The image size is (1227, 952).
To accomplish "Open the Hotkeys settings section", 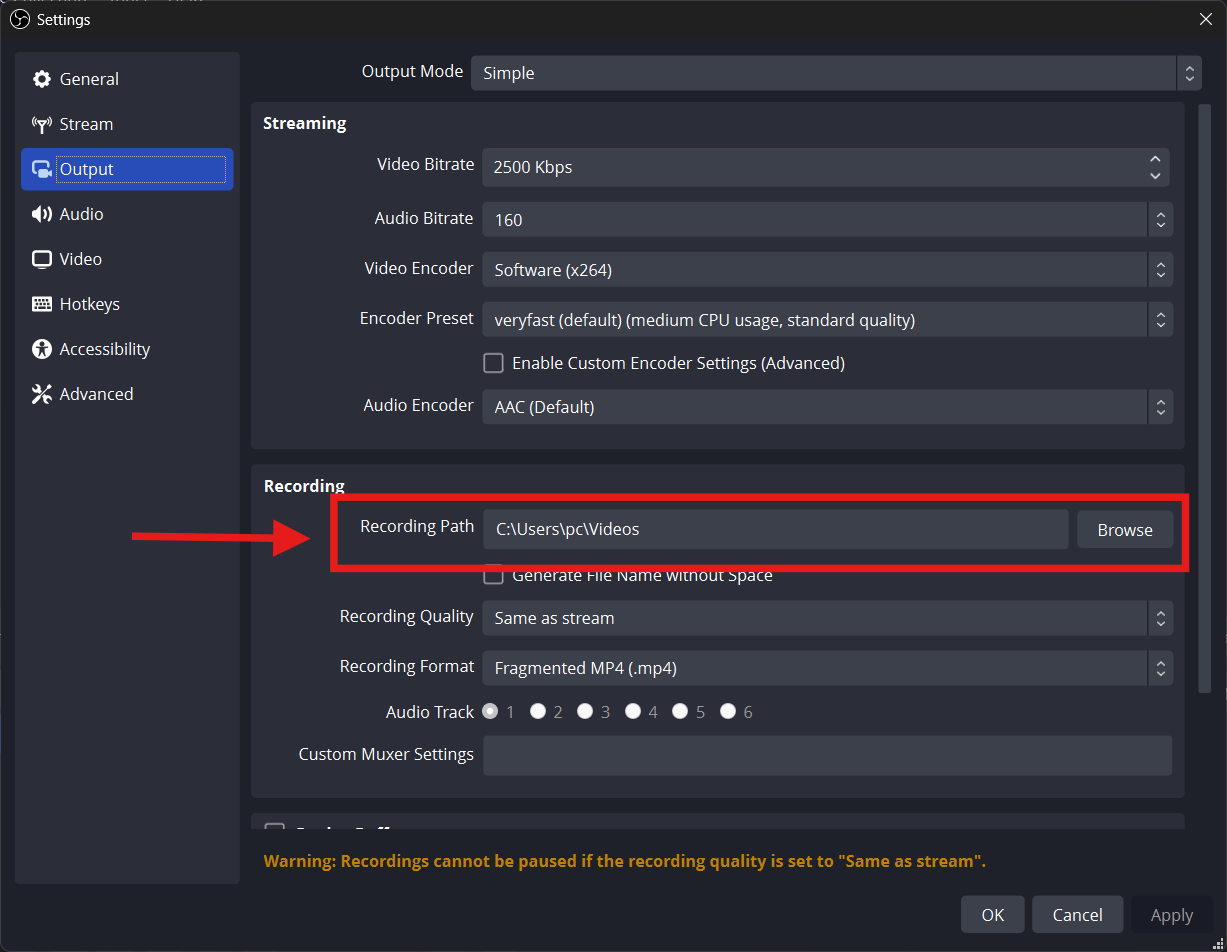I will pyautogui.click(x=89, y=304).
